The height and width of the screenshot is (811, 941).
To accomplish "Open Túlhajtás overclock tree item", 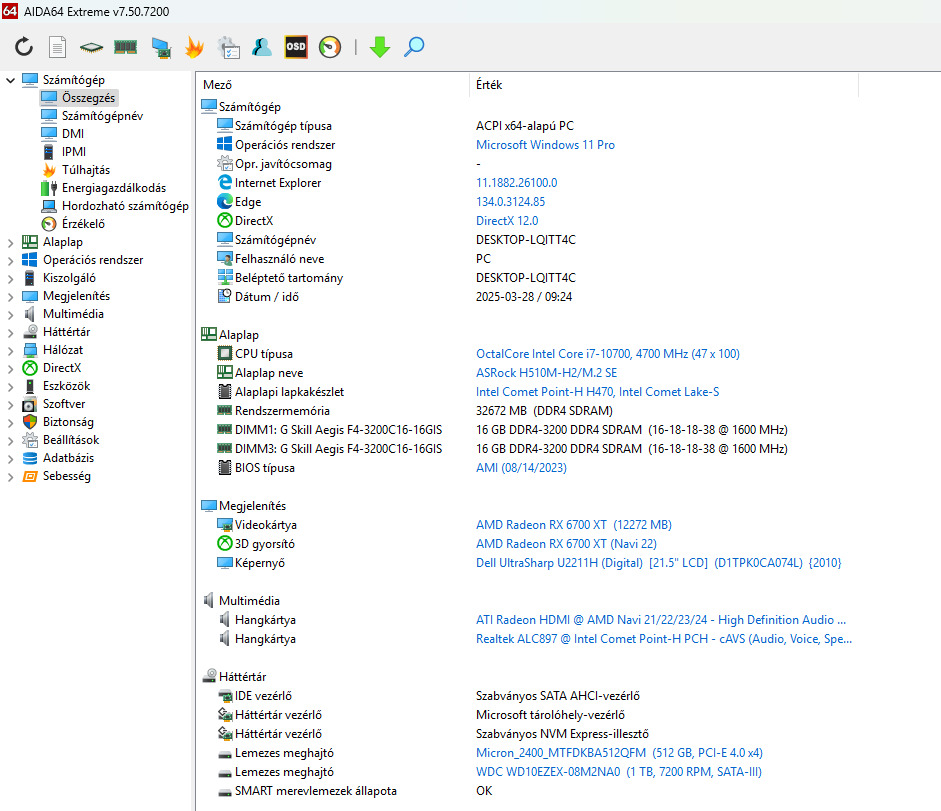I will (x=86, y=170).
